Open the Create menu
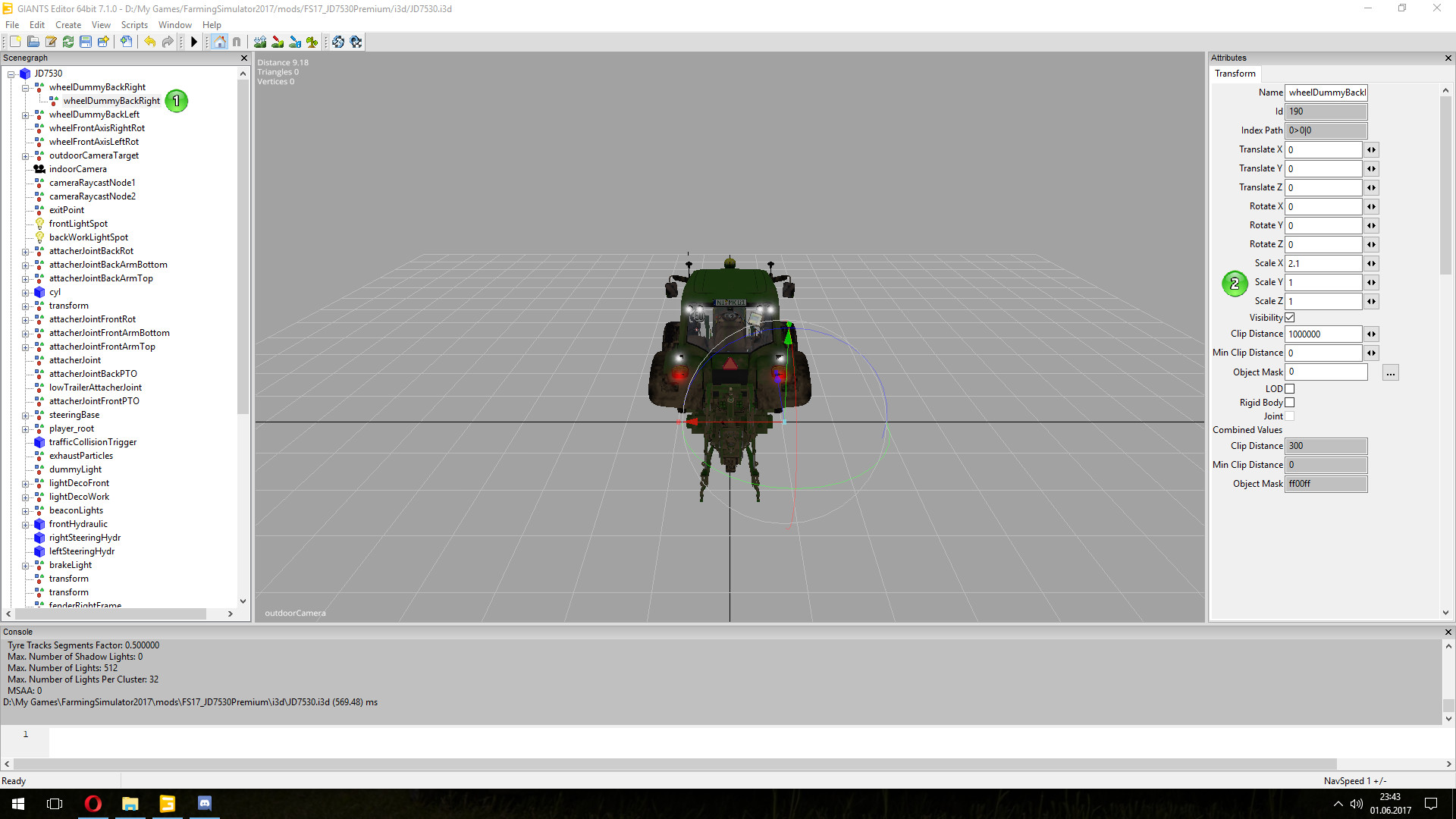Viewport: 1456px width, 819px height. [68, 25]
